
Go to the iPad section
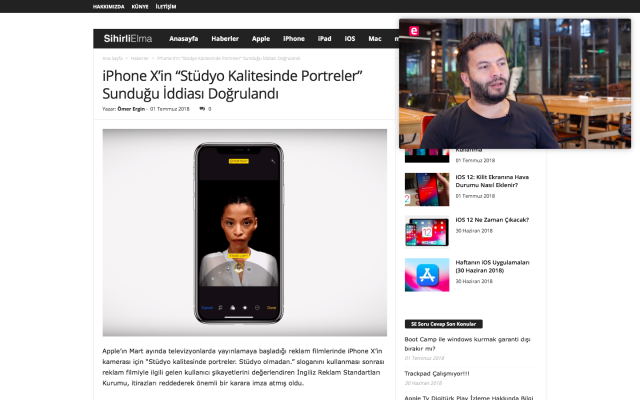pos(324,38)
